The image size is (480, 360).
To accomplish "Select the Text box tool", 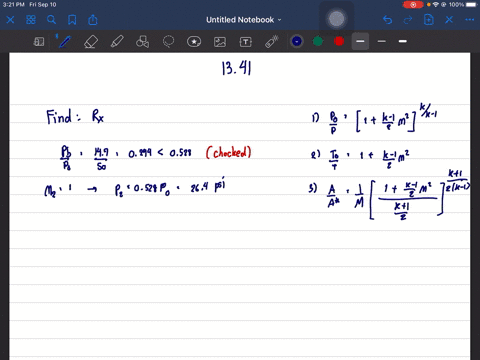I will (246, 42).
